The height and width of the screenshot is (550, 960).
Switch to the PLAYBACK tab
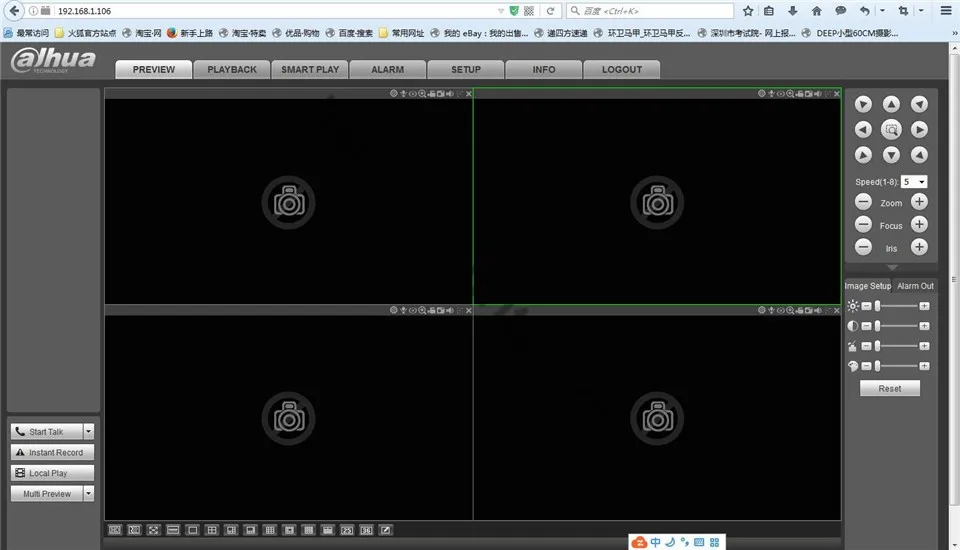232,70
